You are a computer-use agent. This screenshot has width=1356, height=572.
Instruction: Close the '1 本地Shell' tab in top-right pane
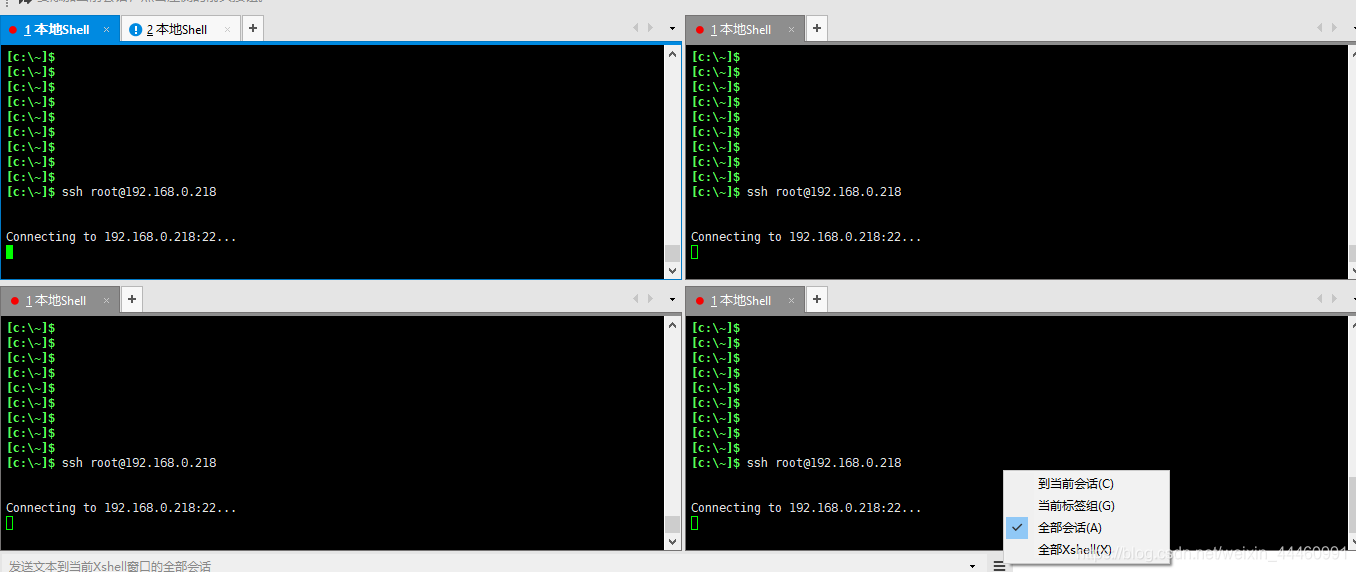791,30
